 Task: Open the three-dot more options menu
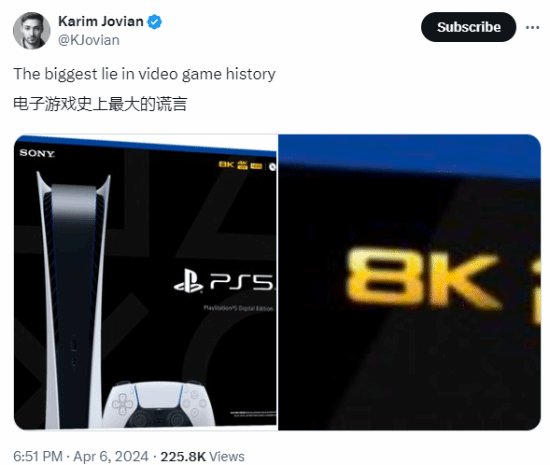click(532, 27)
